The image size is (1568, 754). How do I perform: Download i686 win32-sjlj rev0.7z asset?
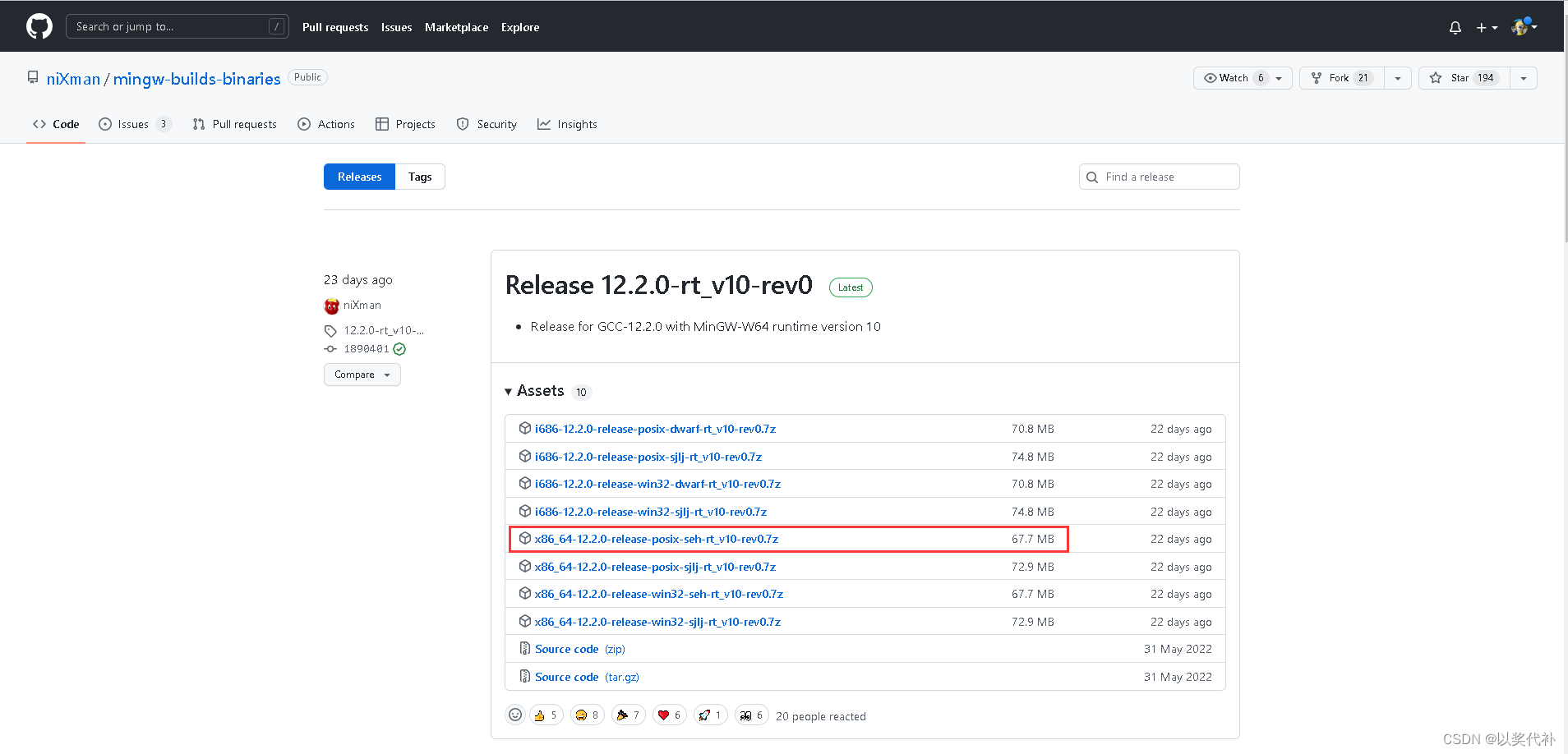(x=651, y=512)
